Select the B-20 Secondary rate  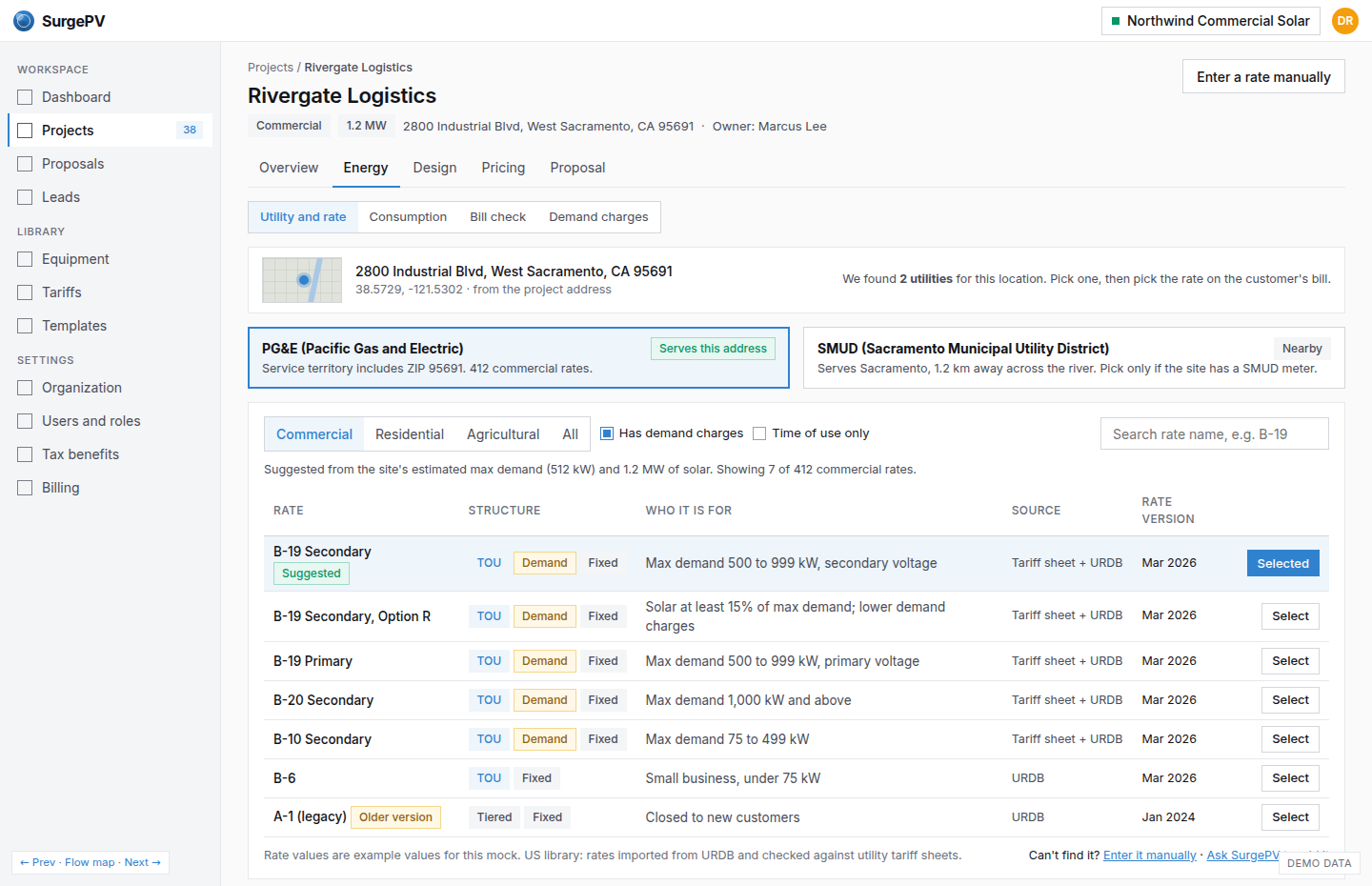tap(1290, 700)
